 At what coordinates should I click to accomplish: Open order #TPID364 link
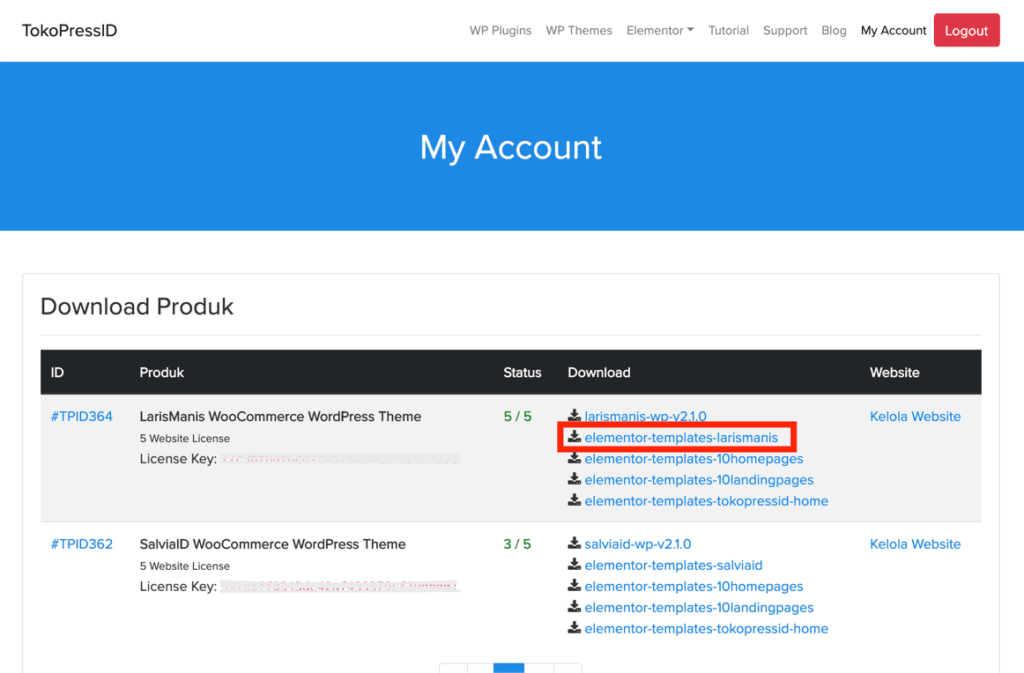tap(82, 416)
